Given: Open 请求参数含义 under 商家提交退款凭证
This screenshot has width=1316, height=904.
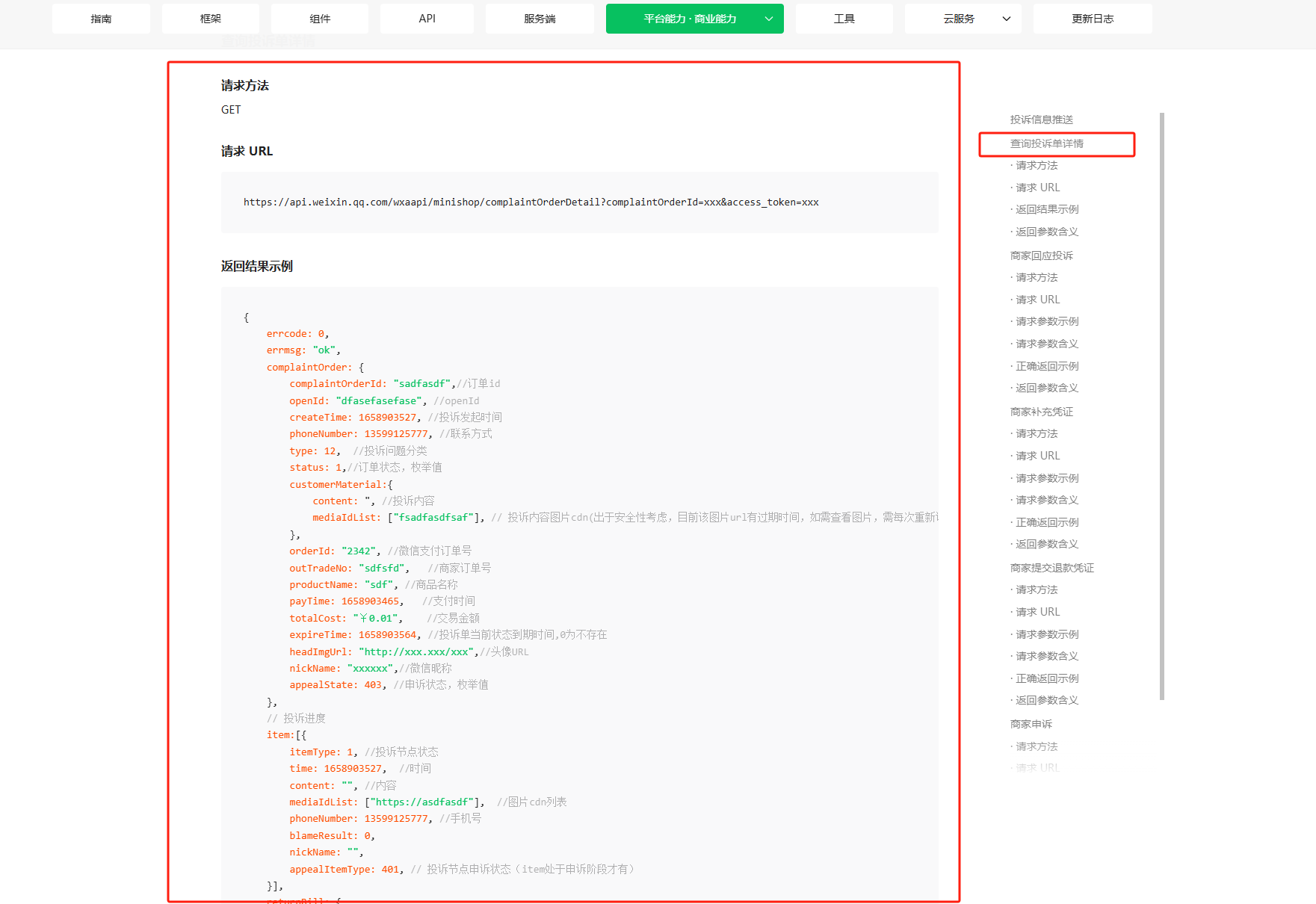Looking at the screenshot, I should point(1047,656).
